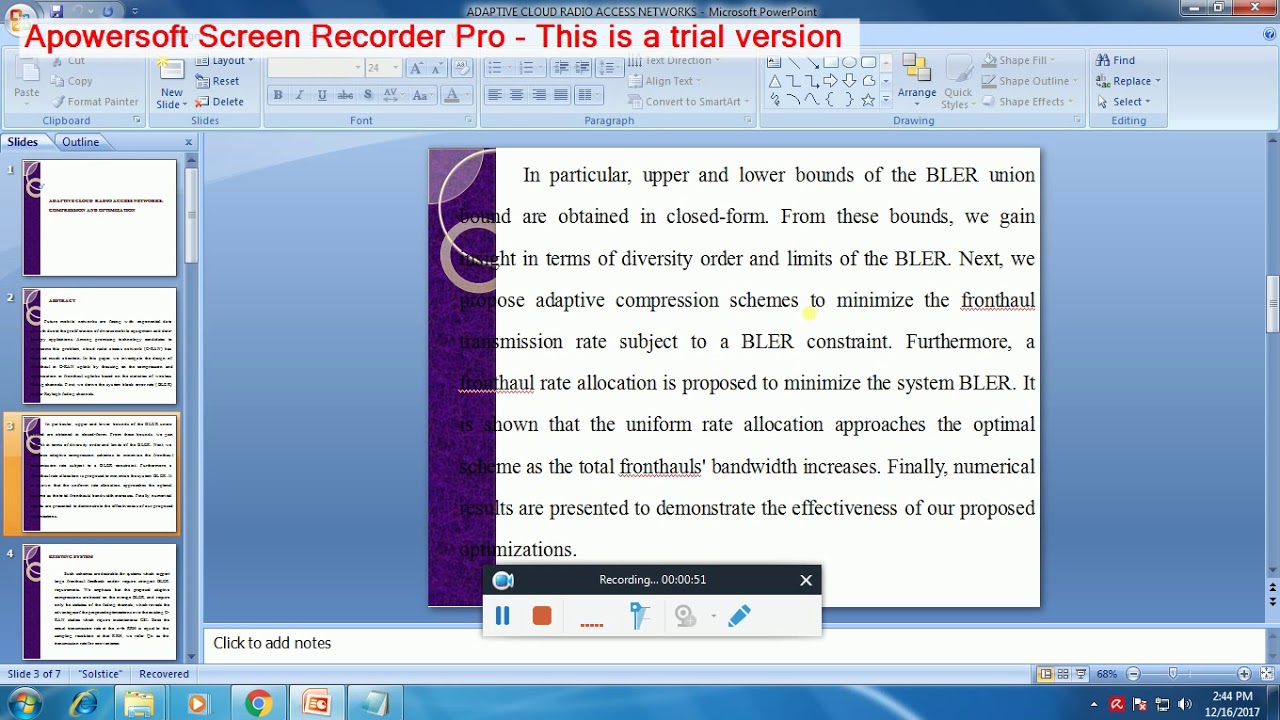Open the font size dropdown

pyautogui.click(x=395, y=67)
